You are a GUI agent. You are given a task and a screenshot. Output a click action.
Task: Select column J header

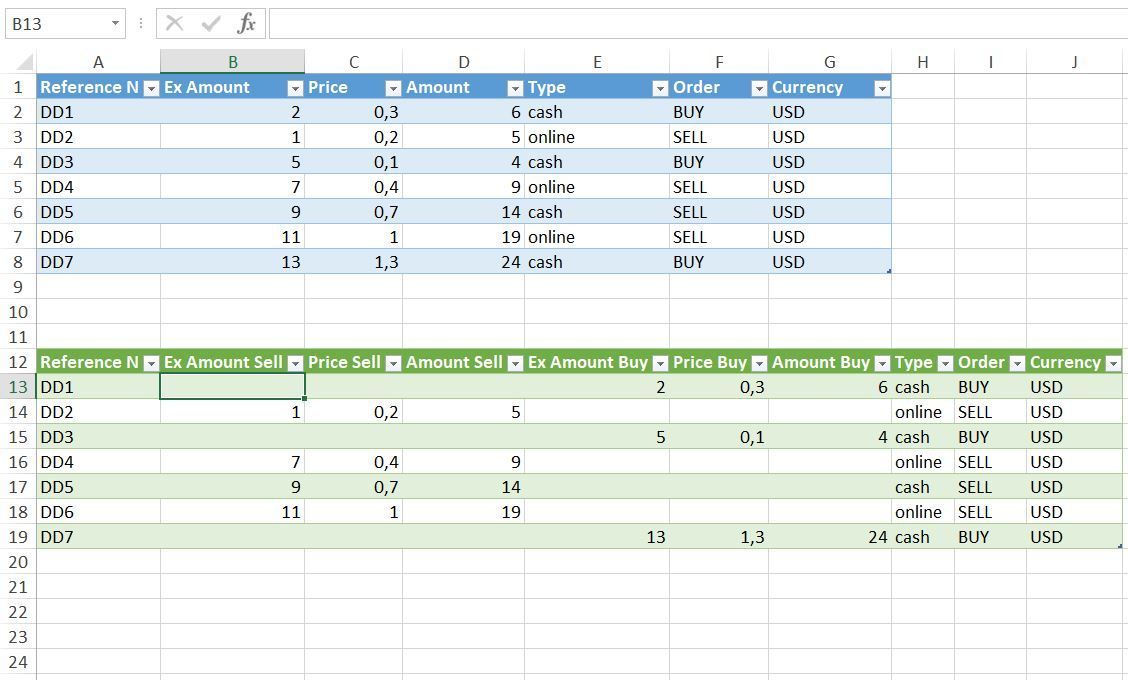[1074, 62]
